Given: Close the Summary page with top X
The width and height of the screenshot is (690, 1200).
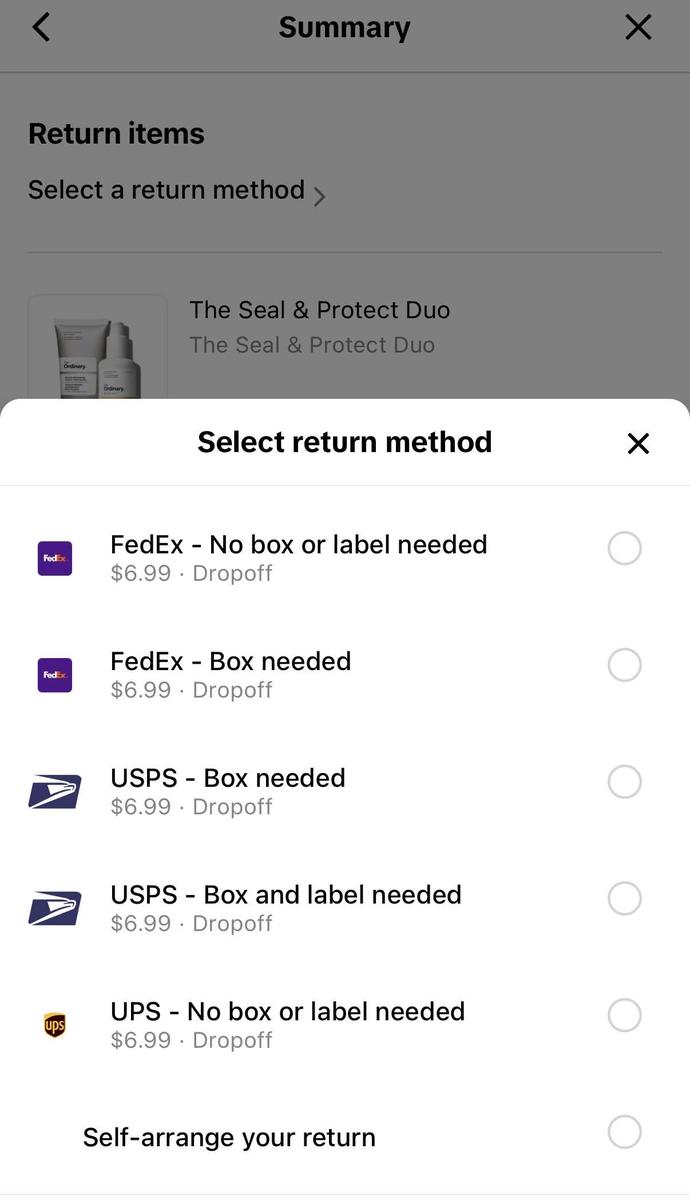Looking at the screenshot, I should point(638,27).
